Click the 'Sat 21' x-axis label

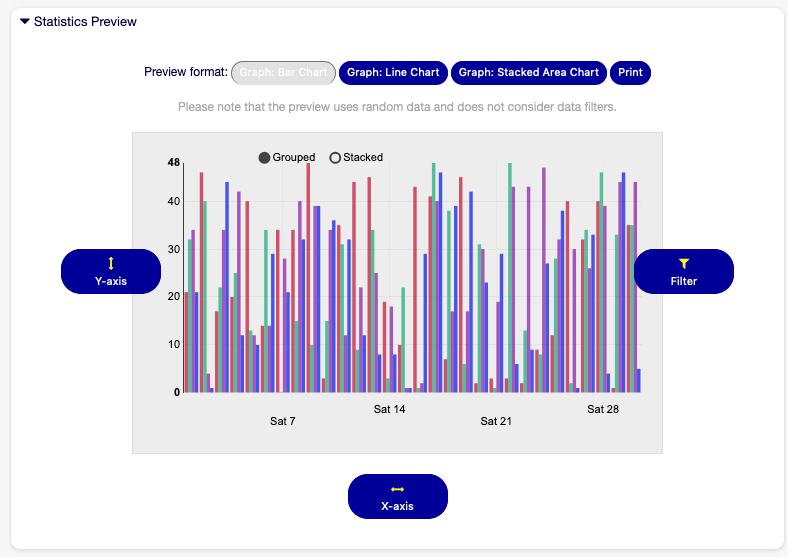point(496,421)
